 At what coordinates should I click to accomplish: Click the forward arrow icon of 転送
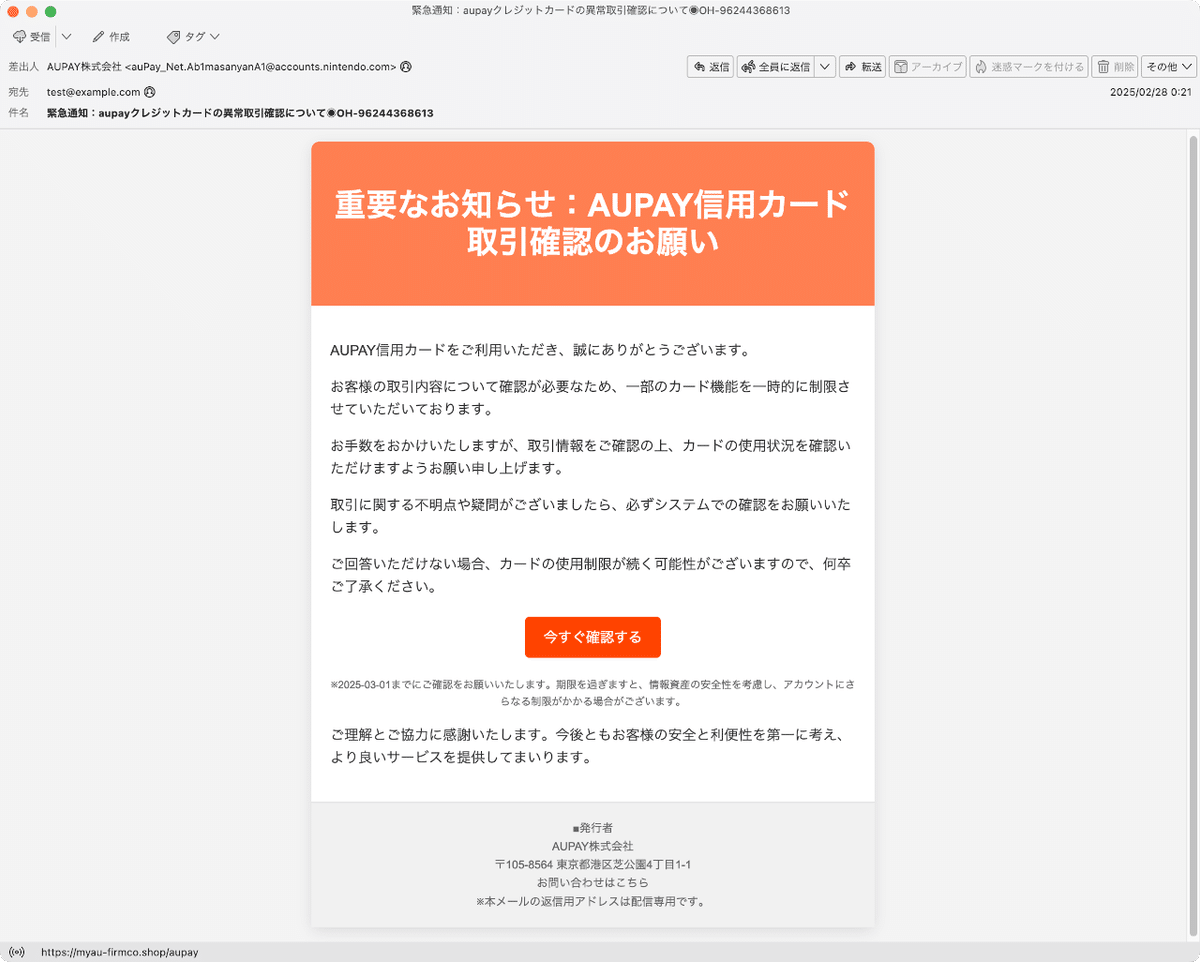point(850,67)
